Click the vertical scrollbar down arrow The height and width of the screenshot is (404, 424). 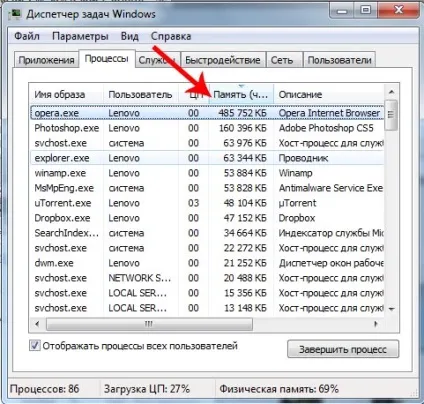392,309
